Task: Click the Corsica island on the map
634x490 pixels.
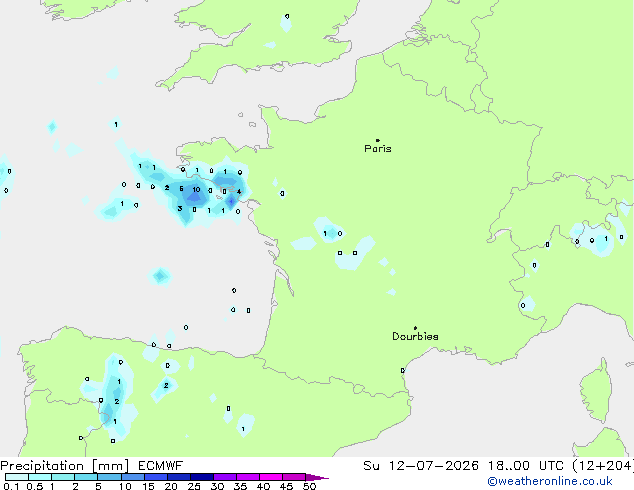Action: [x=597, y=391]
